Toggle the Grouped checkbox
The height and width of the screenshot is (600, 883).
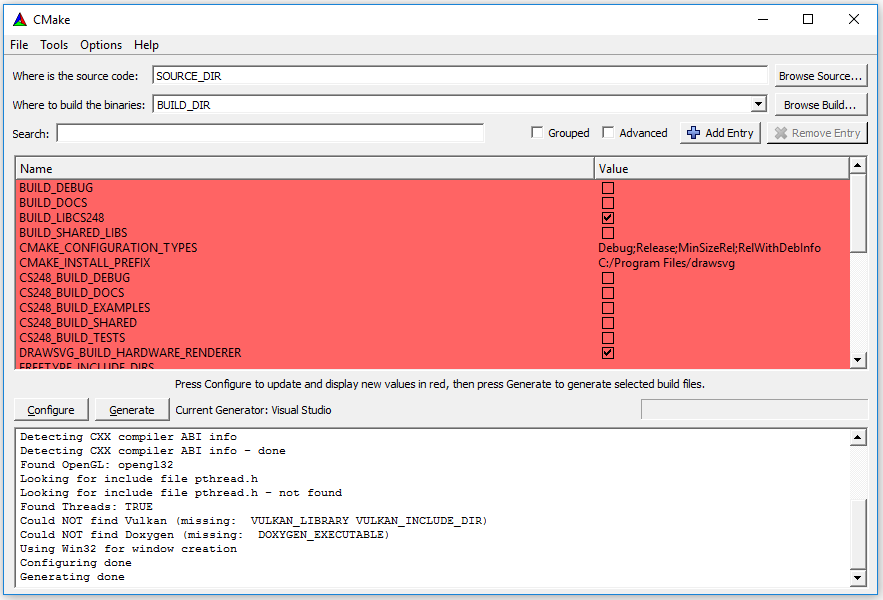click(537, 132)
